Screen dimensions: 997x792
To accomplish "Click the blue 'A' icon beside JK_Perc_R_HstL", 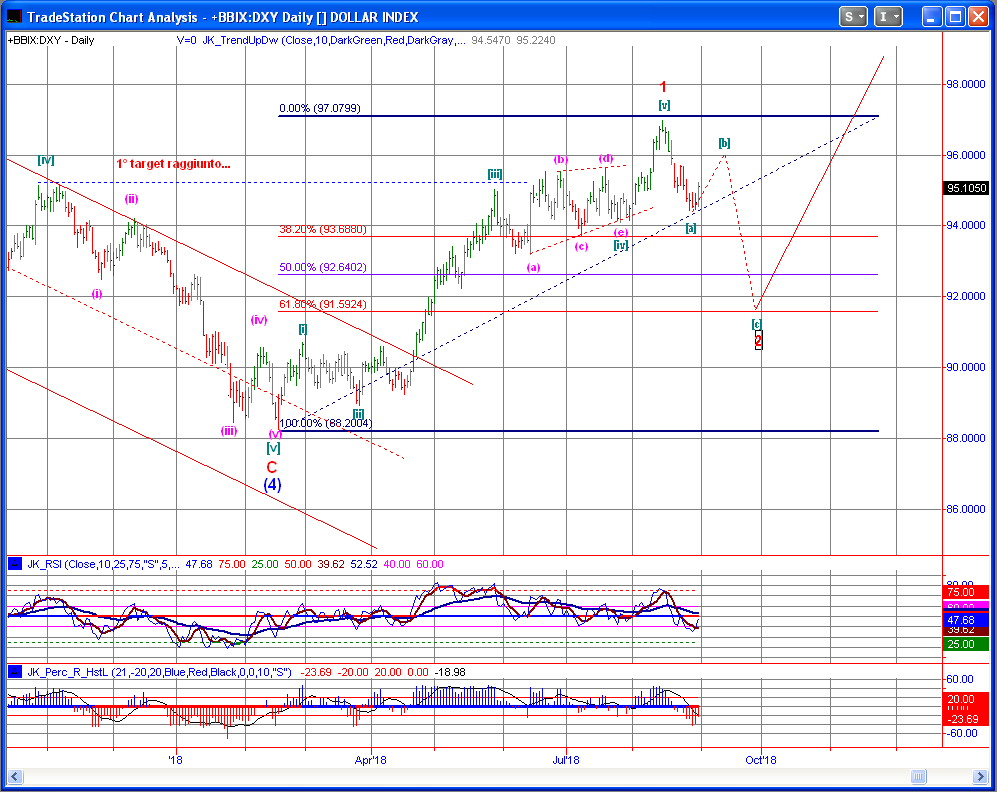I will click(15, 672).
